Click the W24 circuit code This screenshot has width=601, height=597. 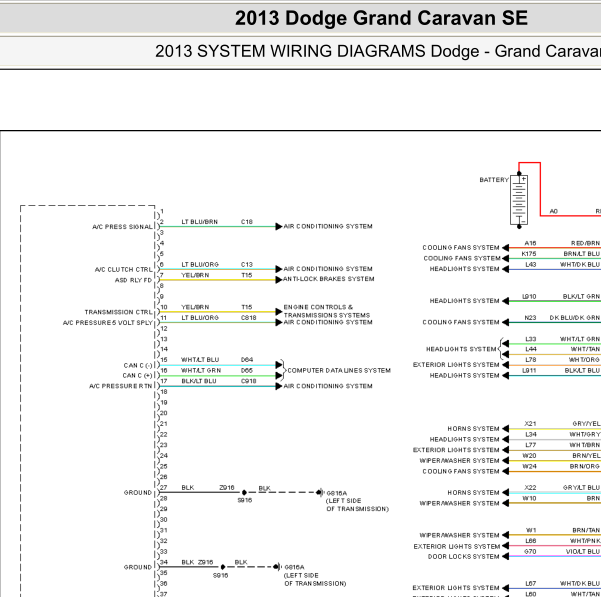pos(529,466)
